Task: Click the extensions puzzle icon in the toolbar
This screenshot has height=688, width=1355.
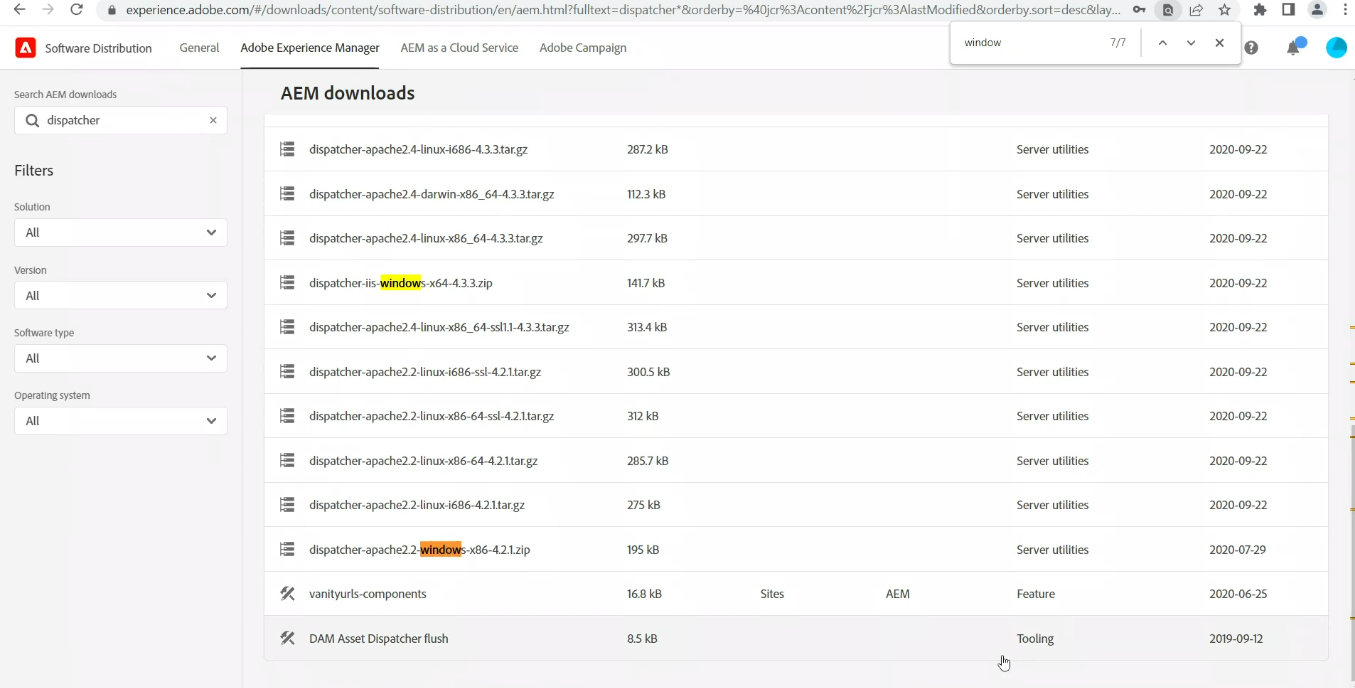Action: click(x=1259, y=10)
